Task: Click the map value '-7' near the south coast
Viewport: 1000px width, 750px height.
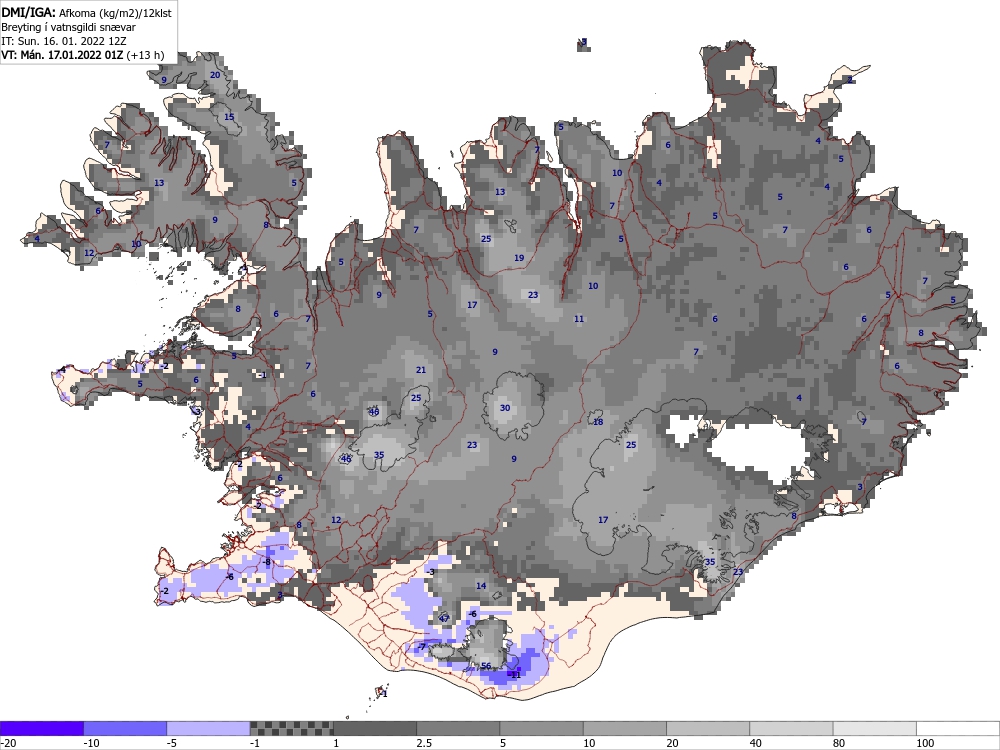Action: [x=422, y=647]
